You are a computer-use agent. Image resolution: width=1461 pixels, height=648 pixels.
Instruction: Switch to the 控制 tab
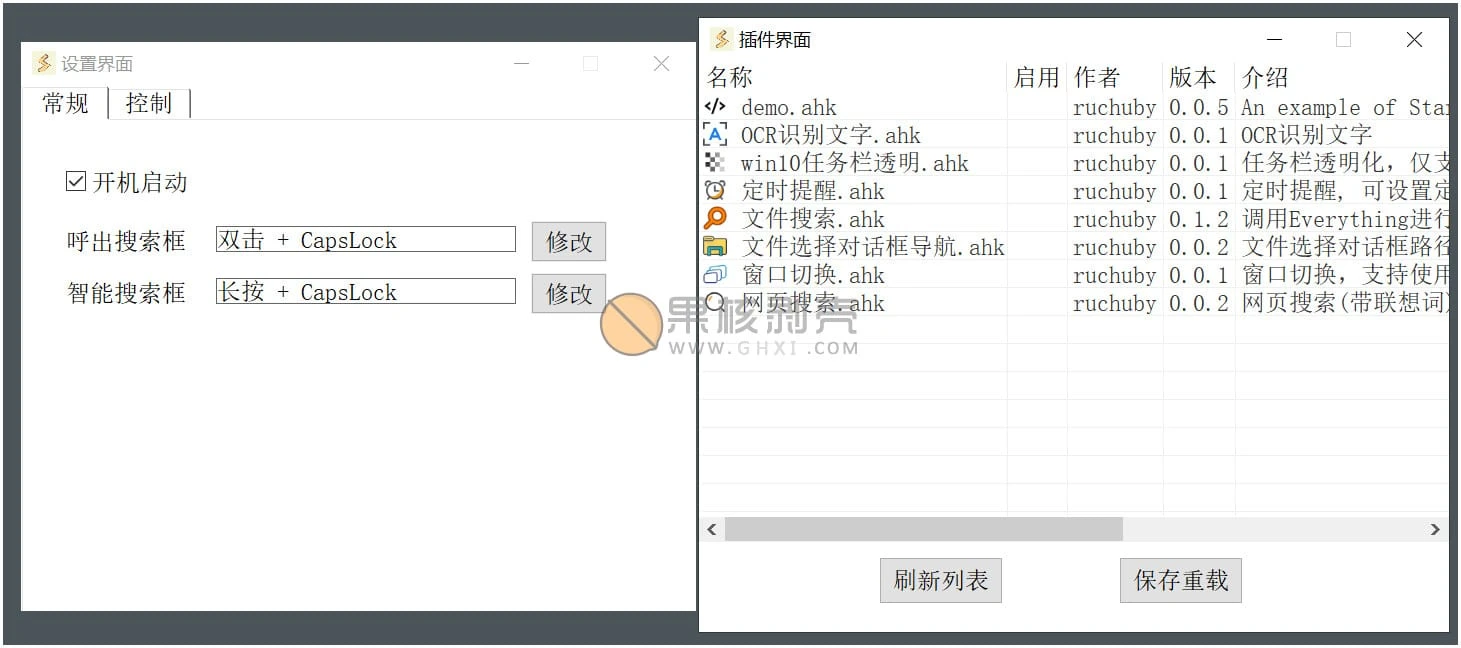coord(149,104)
